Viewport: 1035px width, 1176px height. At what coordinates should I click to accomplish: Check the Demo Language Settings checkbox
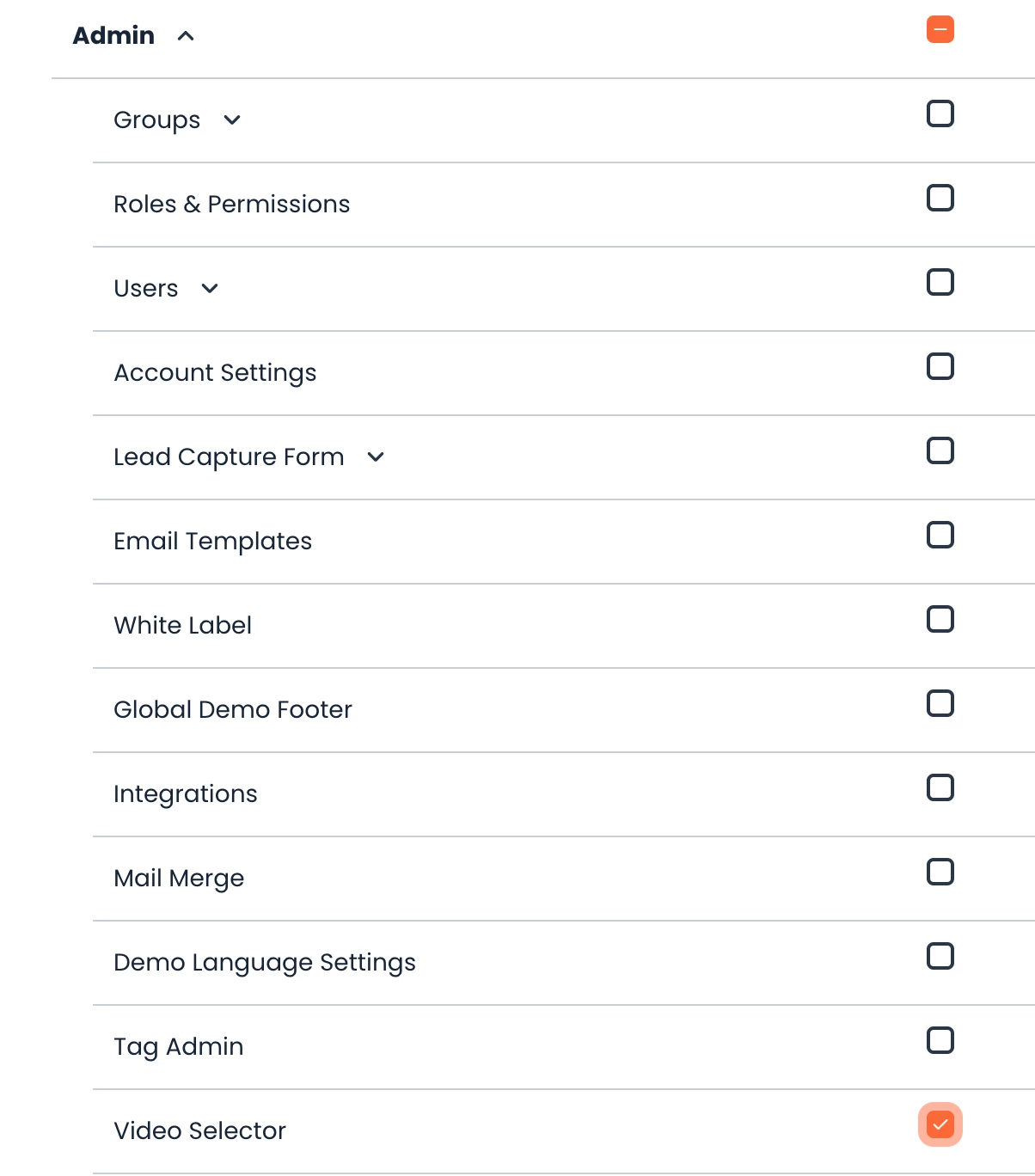(940, 956)
